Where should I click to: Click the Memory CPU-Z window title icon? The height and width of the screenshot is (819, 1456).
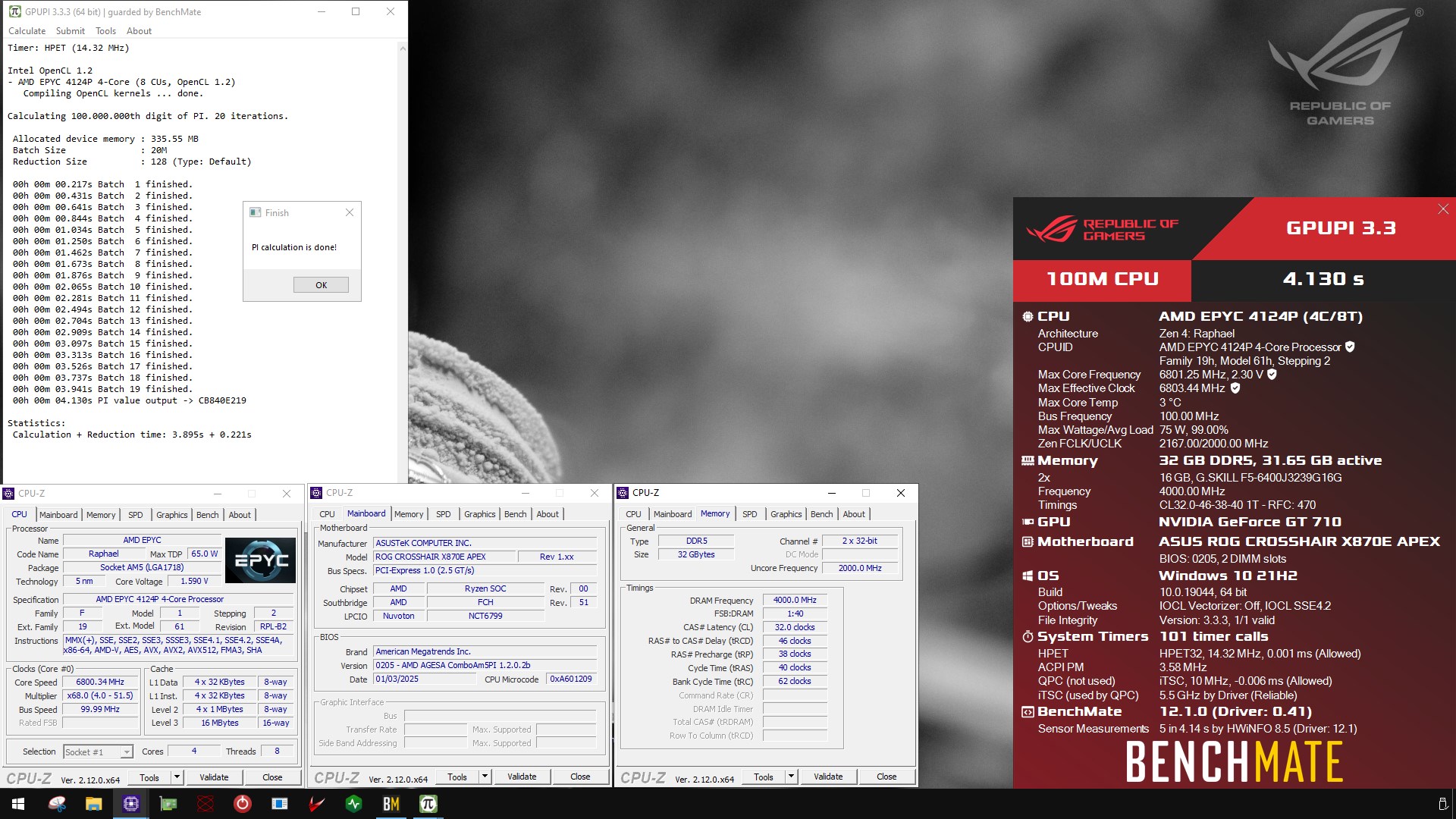[623, 493]
